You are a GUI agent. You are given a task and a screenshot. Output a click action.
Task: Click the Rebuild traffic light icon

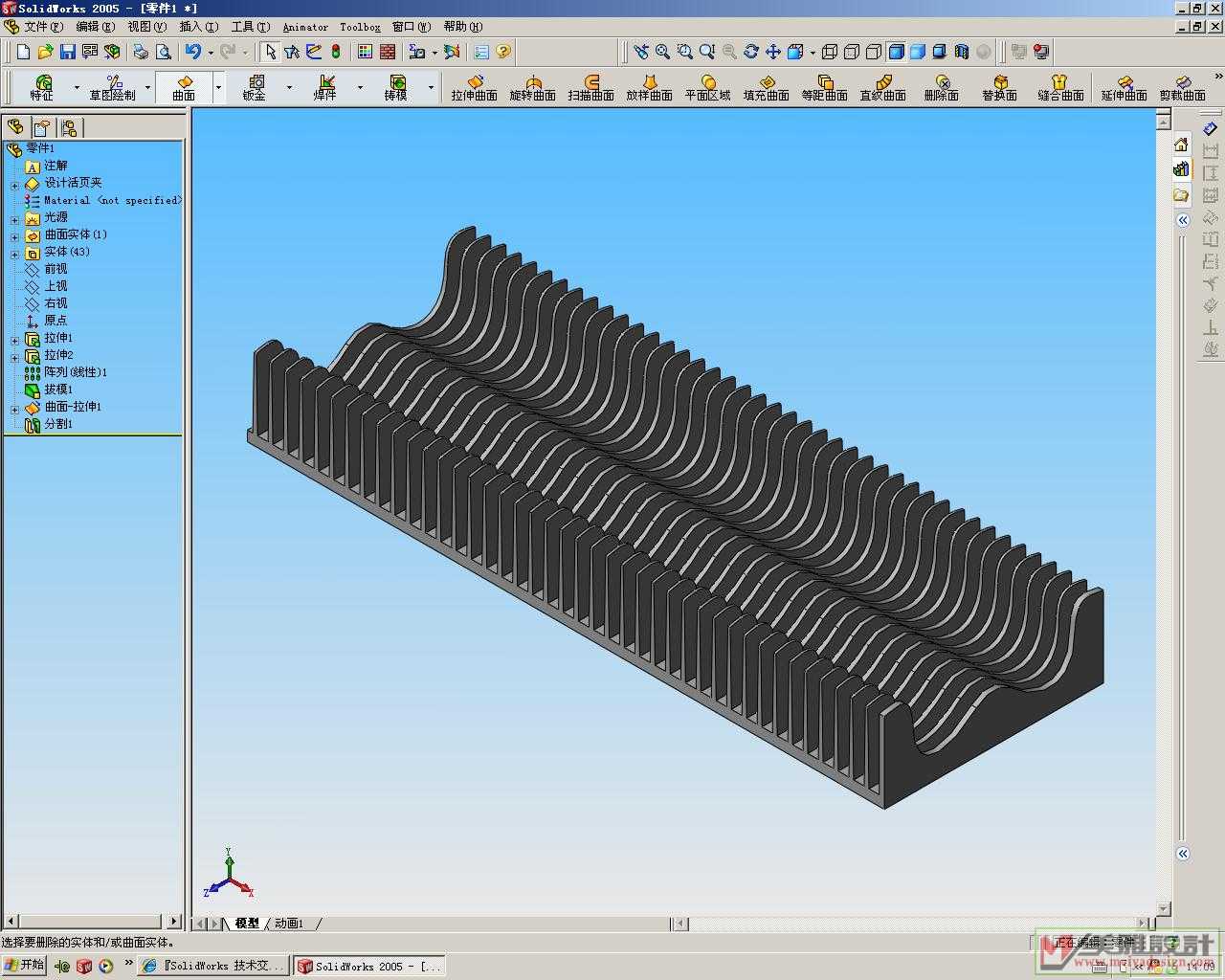coord(336,52)
